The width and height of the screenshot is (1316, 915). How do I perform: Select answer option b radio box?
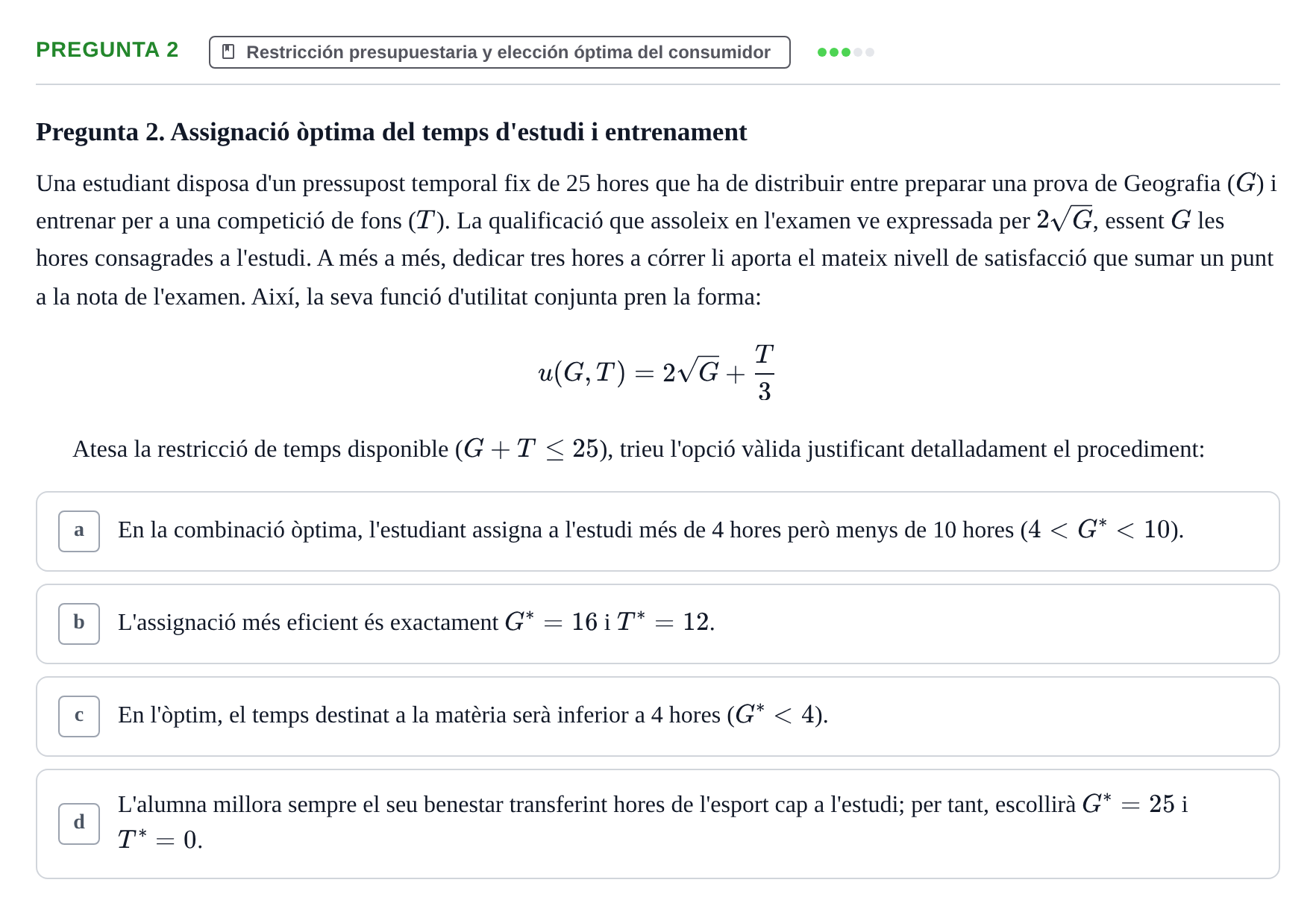(79, 624)
